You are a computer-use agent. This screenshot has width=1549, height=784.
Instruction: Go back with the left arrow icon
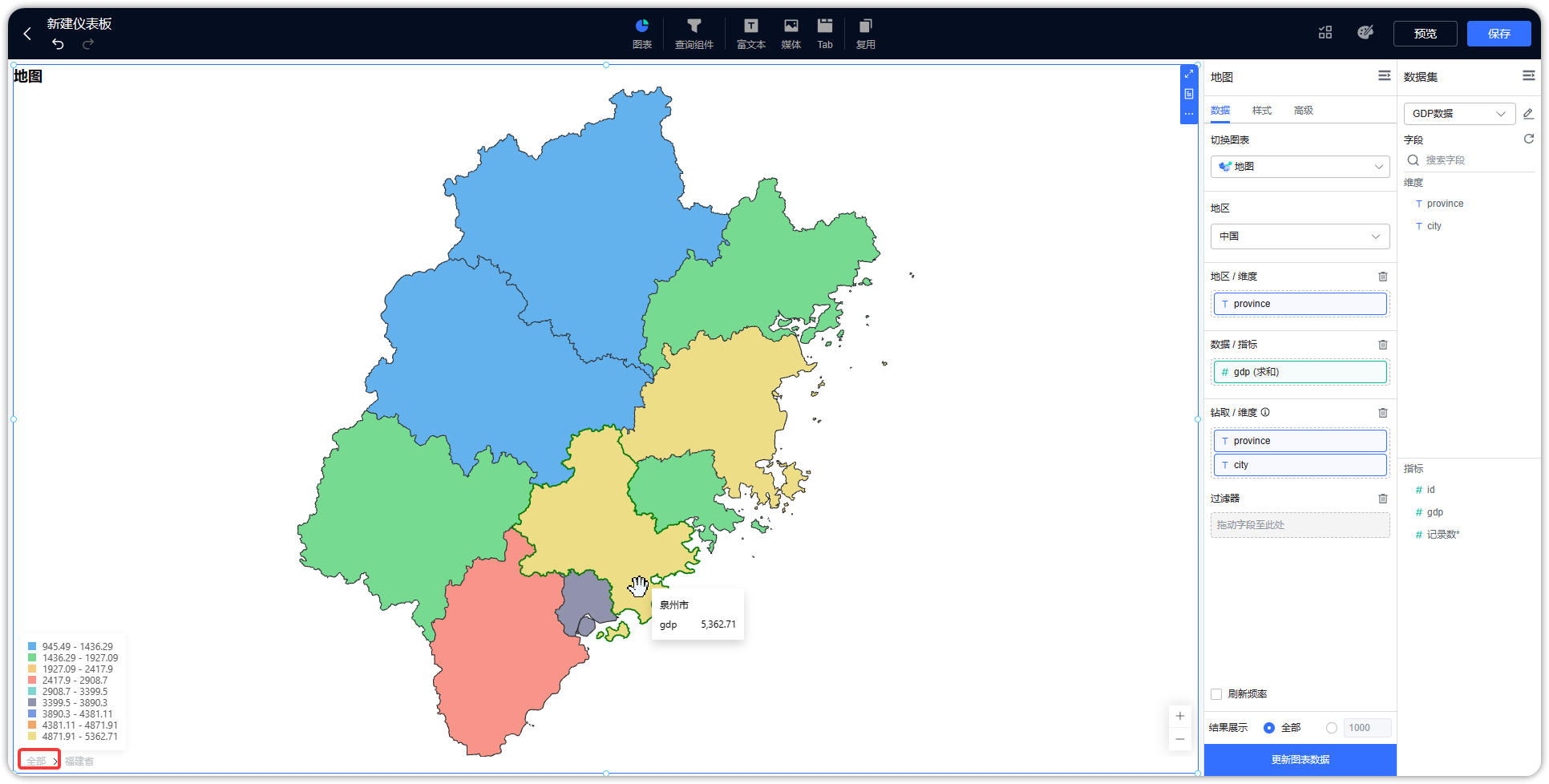[x=27, y=34]
